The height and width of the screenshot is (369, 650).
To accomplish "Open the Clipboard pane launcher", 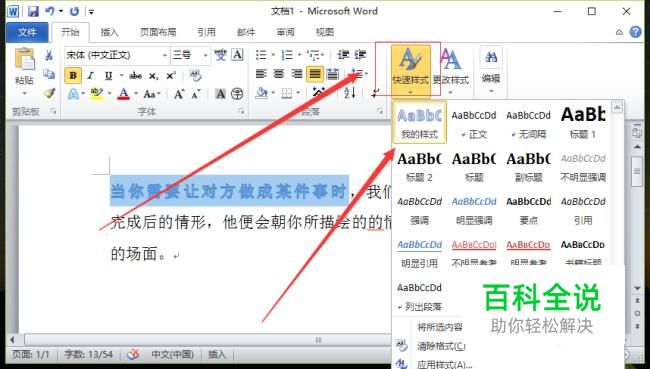I will pyautogui.click(x=53, y=112).
